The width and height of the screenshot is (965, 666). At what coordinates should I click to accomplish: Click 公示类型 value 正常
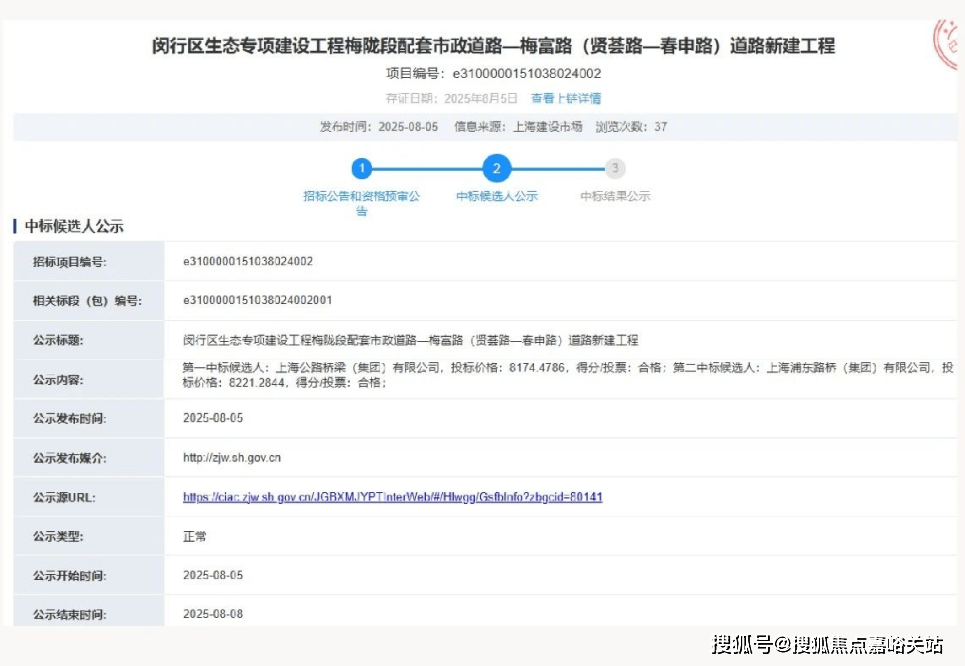[194, 537]
